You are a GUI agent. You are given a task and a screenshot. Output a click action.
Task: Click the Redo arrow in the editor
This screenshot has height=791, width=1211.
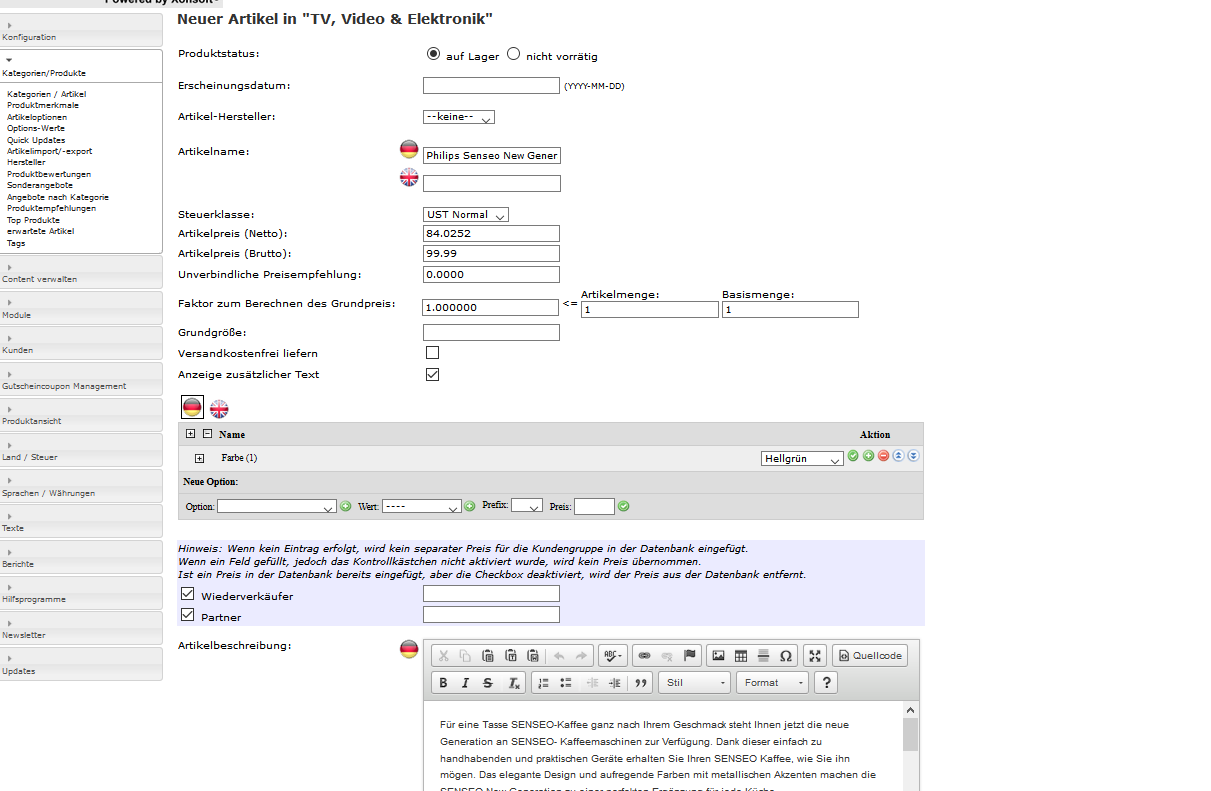[581, 656]
